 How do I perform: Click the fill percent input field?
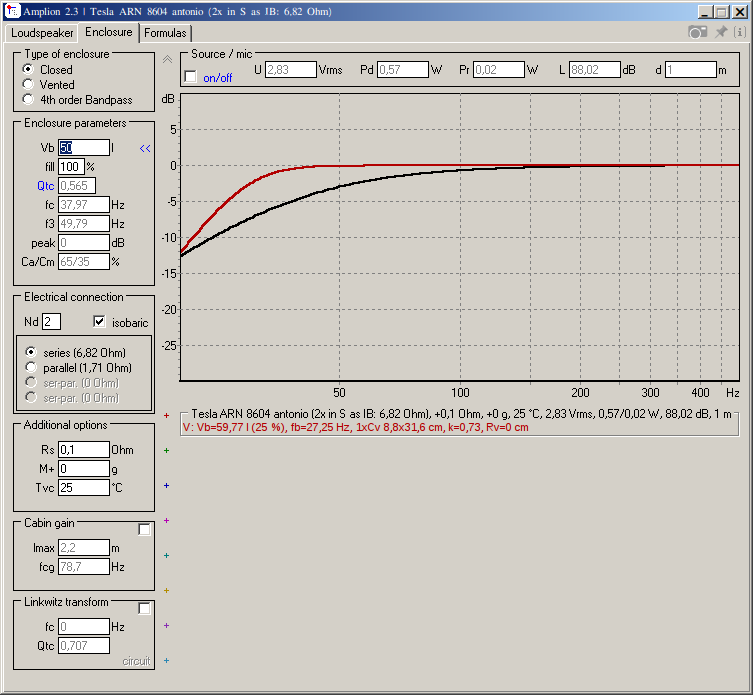[71, 167]
